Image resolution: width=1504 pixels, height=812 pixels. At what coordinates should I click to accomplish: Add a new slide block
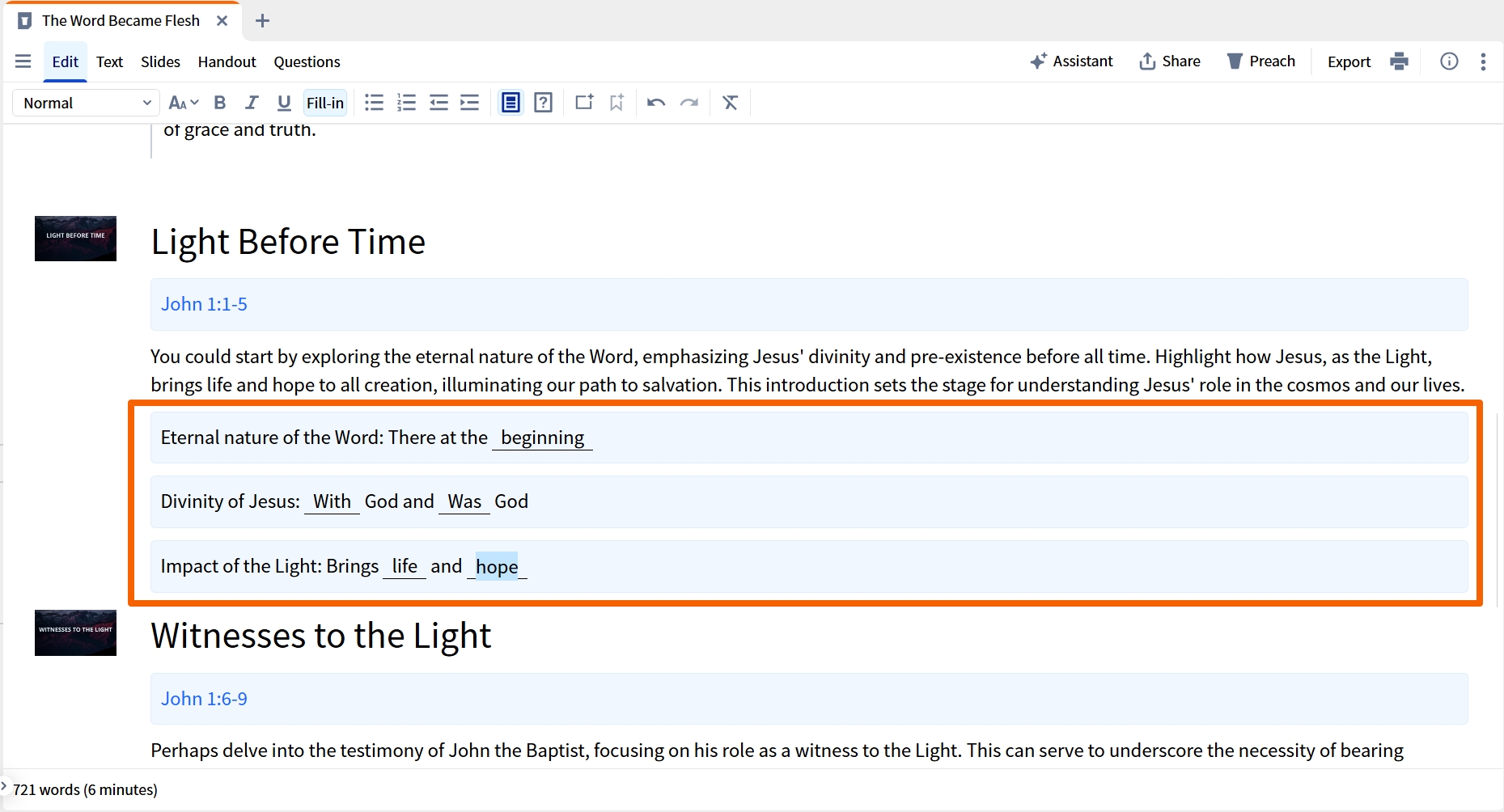[x=584, y=102]
